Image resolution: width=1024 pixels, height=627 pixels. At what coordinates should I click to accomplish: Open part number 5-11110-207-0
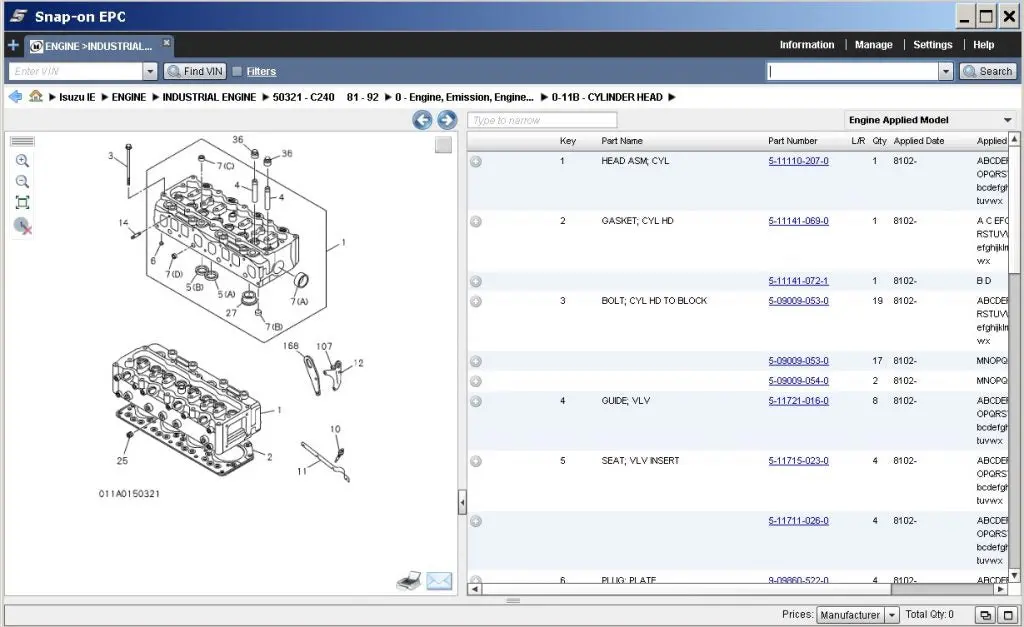coord(798,161)
